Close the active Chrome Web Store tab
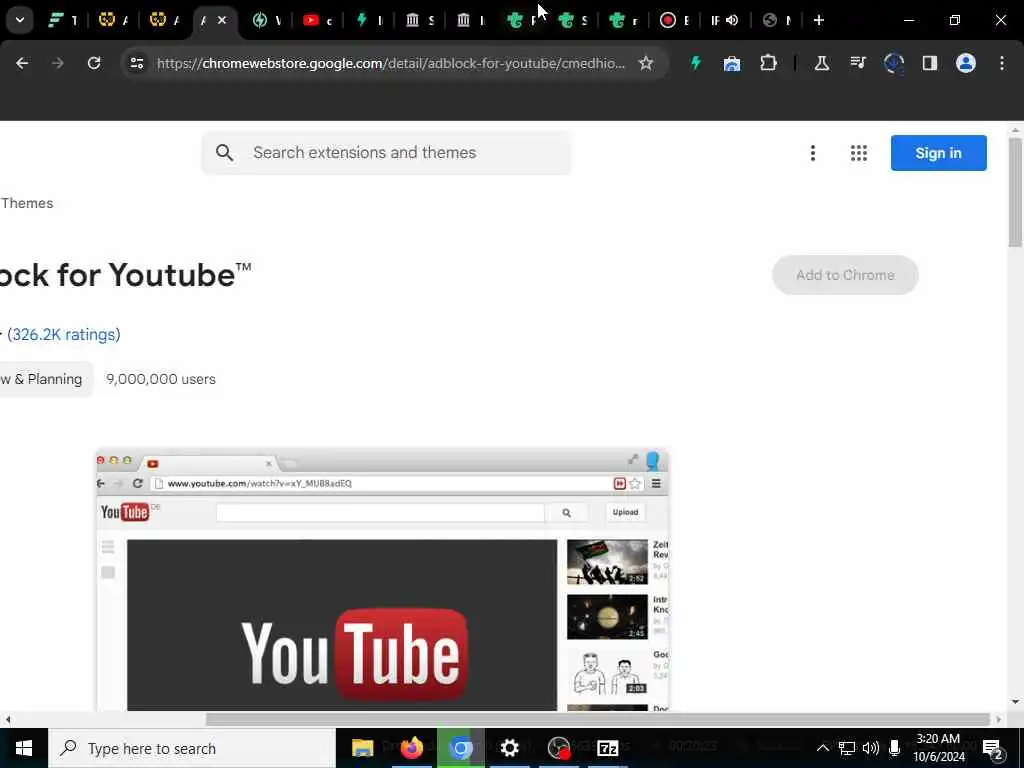The width and height of the screenshot is (1024, 768). pyautogui.click(x=222, y=20)
